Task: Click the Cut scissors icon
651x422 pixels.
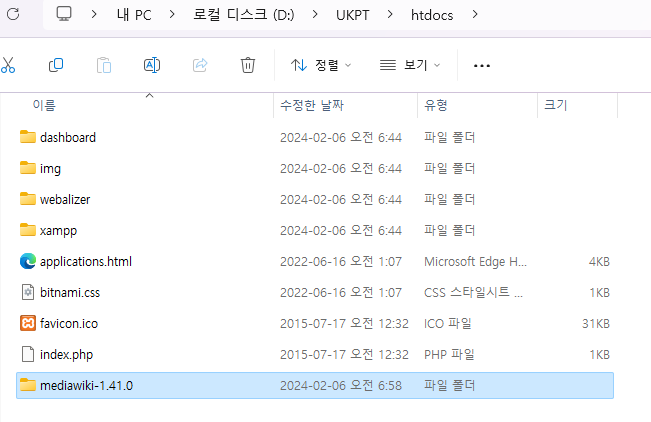Action: coord(8,65)
